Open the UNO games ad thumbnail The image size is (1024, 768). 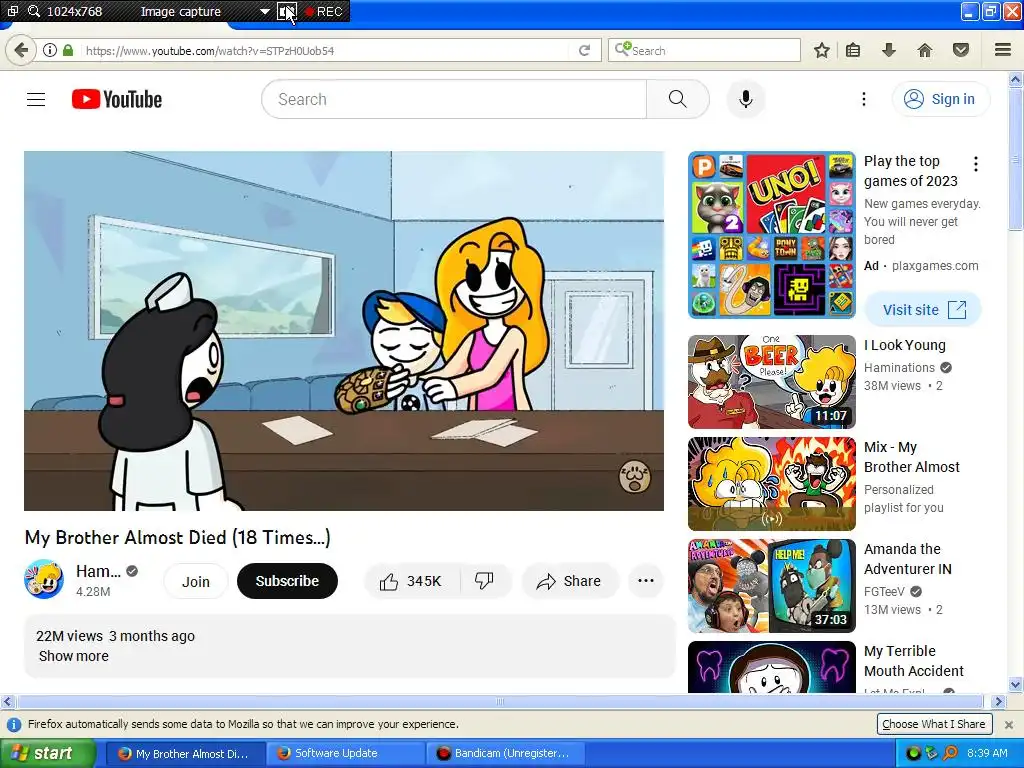point(772,235)
